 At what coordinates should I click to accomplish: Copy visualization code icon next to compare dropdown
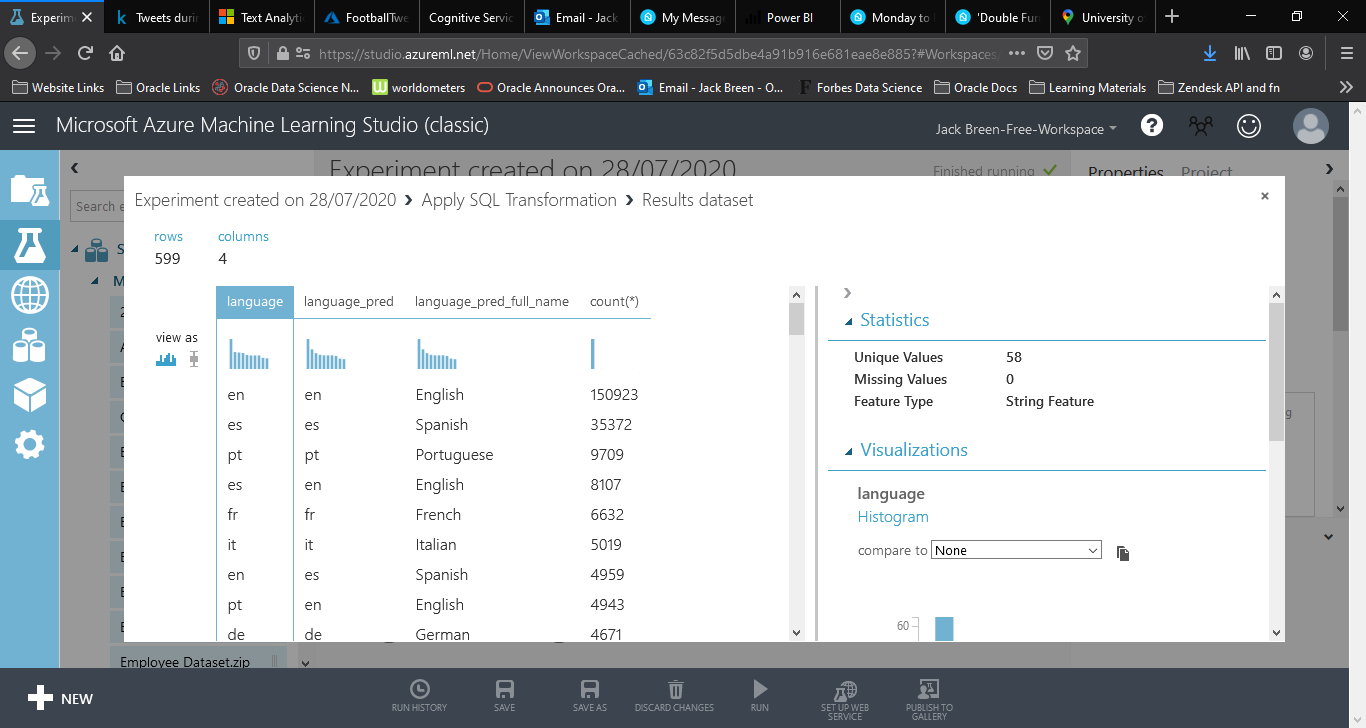1123,553
